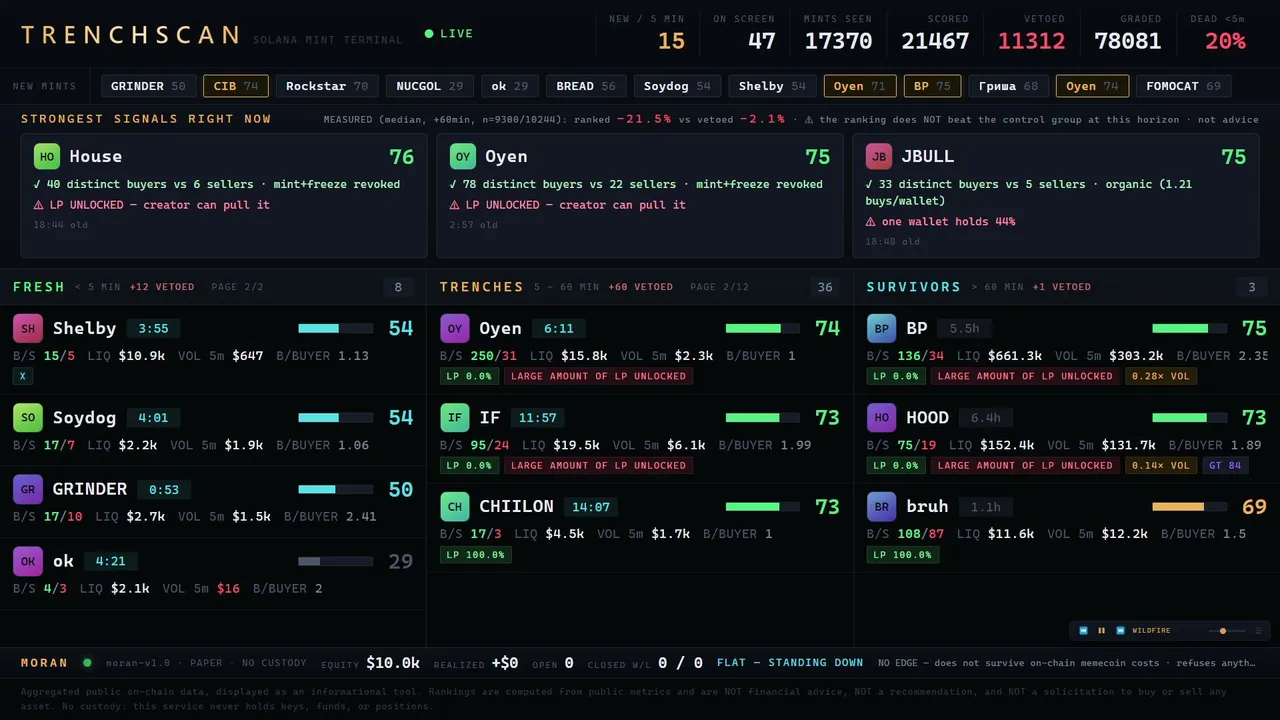Open the HOOD row name in Survivors
Image resolution: width=1280 pixels, height=720 pixels.
[x=928, y=417]
